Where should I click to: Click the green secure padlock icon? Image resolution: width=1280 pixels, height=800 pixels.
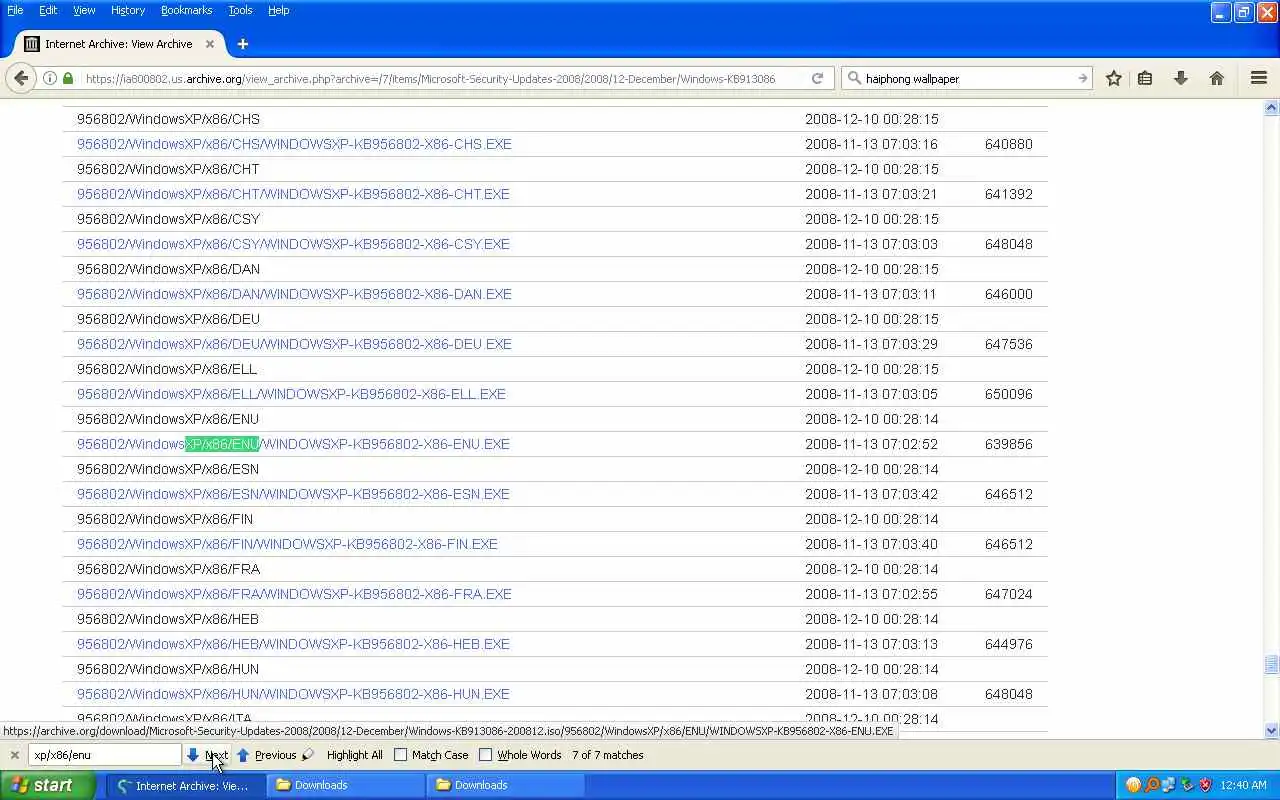[68, 78]
